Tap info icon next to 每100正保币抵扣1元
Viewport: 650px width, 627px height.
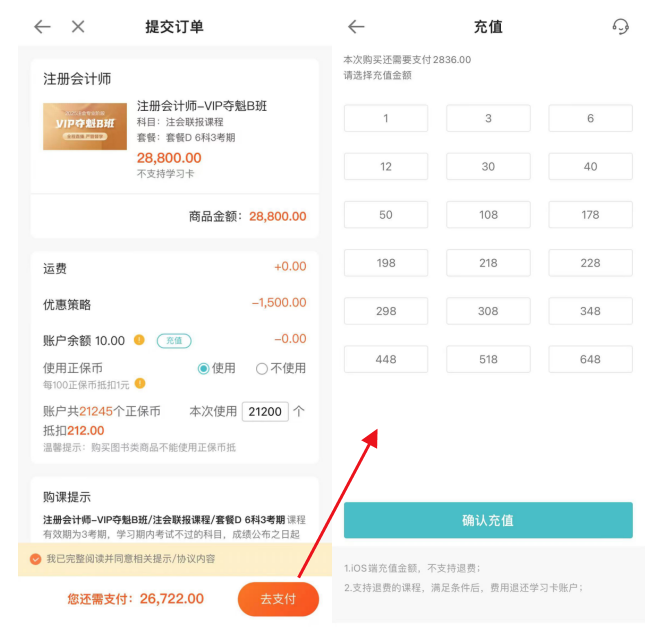point(140,384)
